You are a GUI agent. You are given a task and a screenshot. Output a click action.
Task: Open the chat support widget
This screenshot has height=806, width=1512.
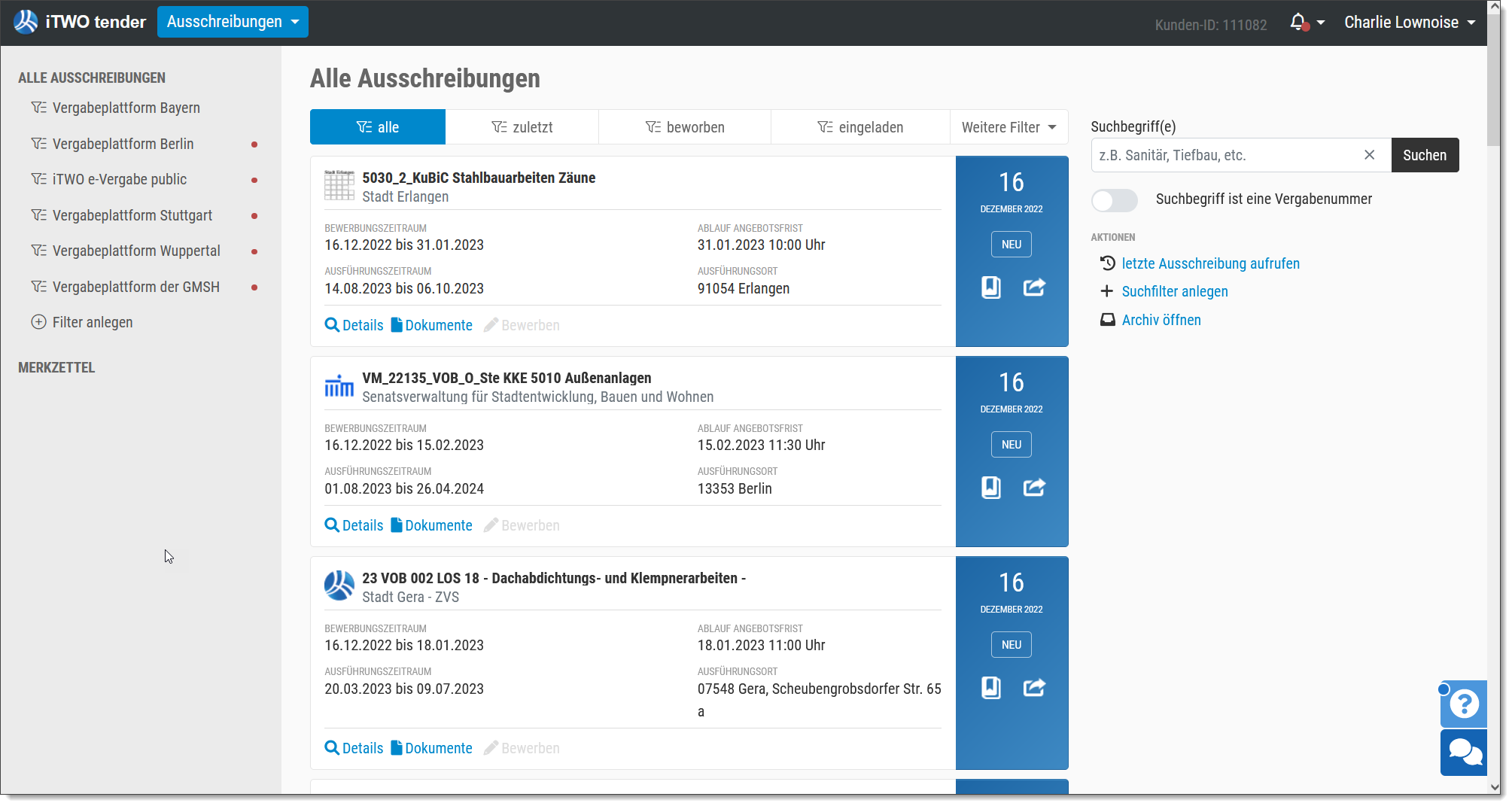click(x=1464, y=752)
